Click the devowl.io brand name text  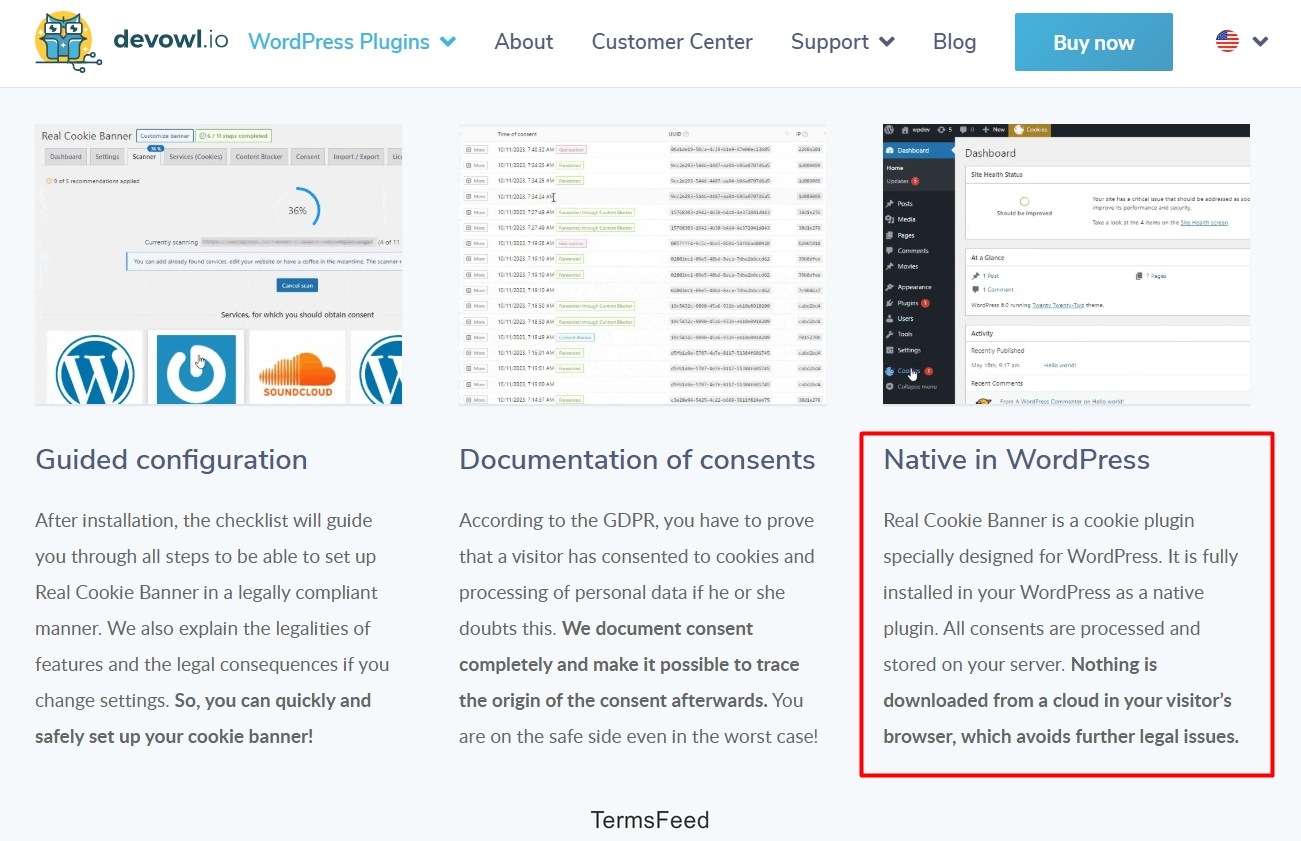(x=171, y=39)
